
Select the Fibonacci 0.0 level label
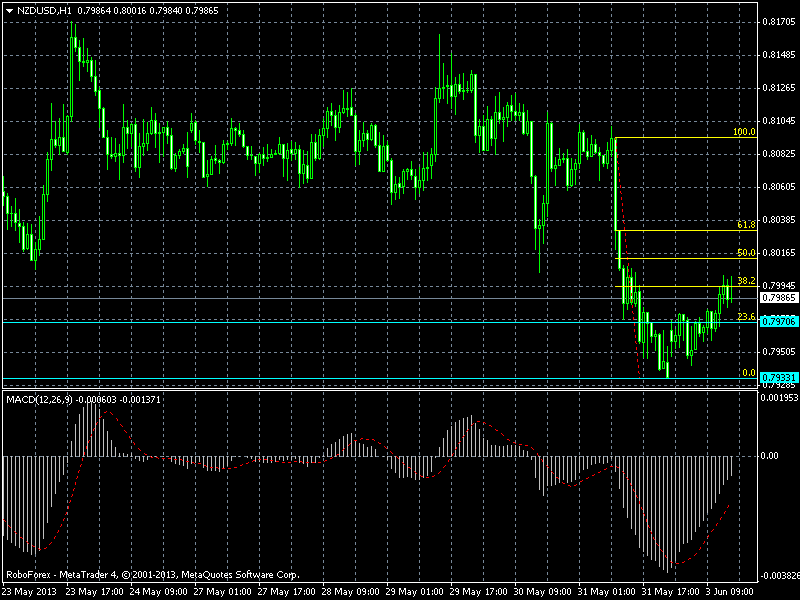(749, 373)
